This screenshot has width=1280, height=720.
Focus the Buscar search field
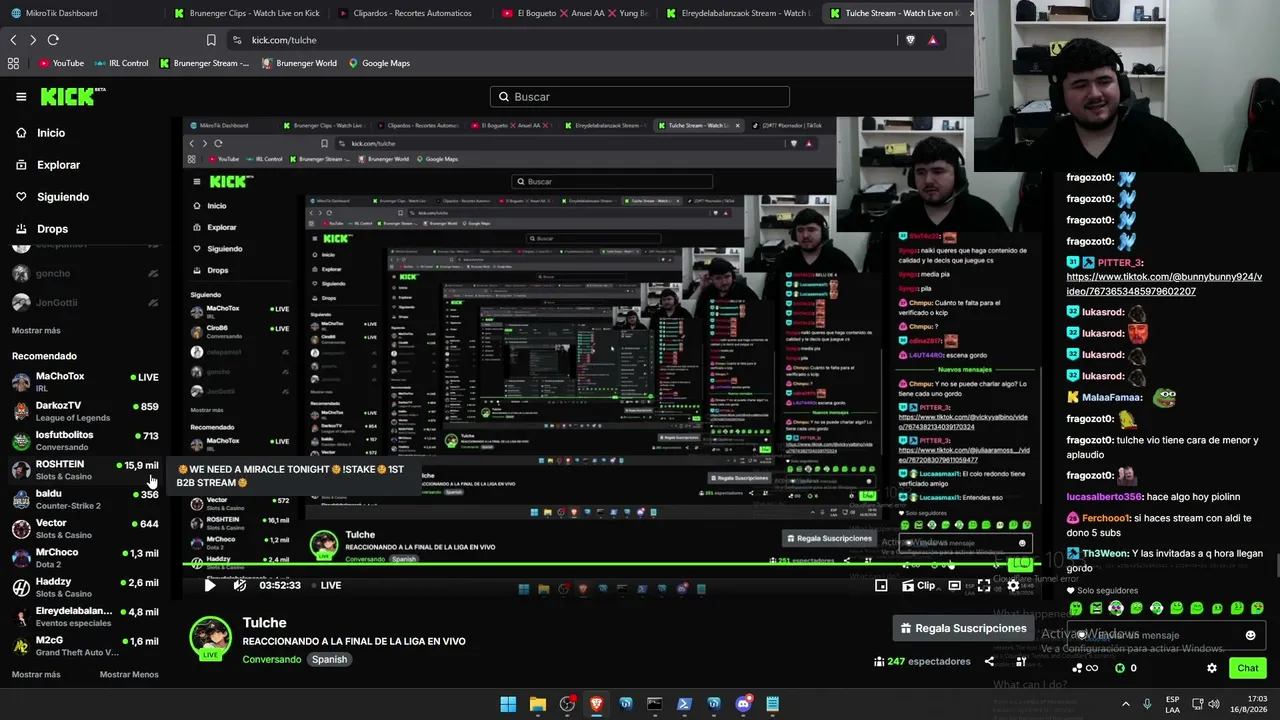(640, 97)
